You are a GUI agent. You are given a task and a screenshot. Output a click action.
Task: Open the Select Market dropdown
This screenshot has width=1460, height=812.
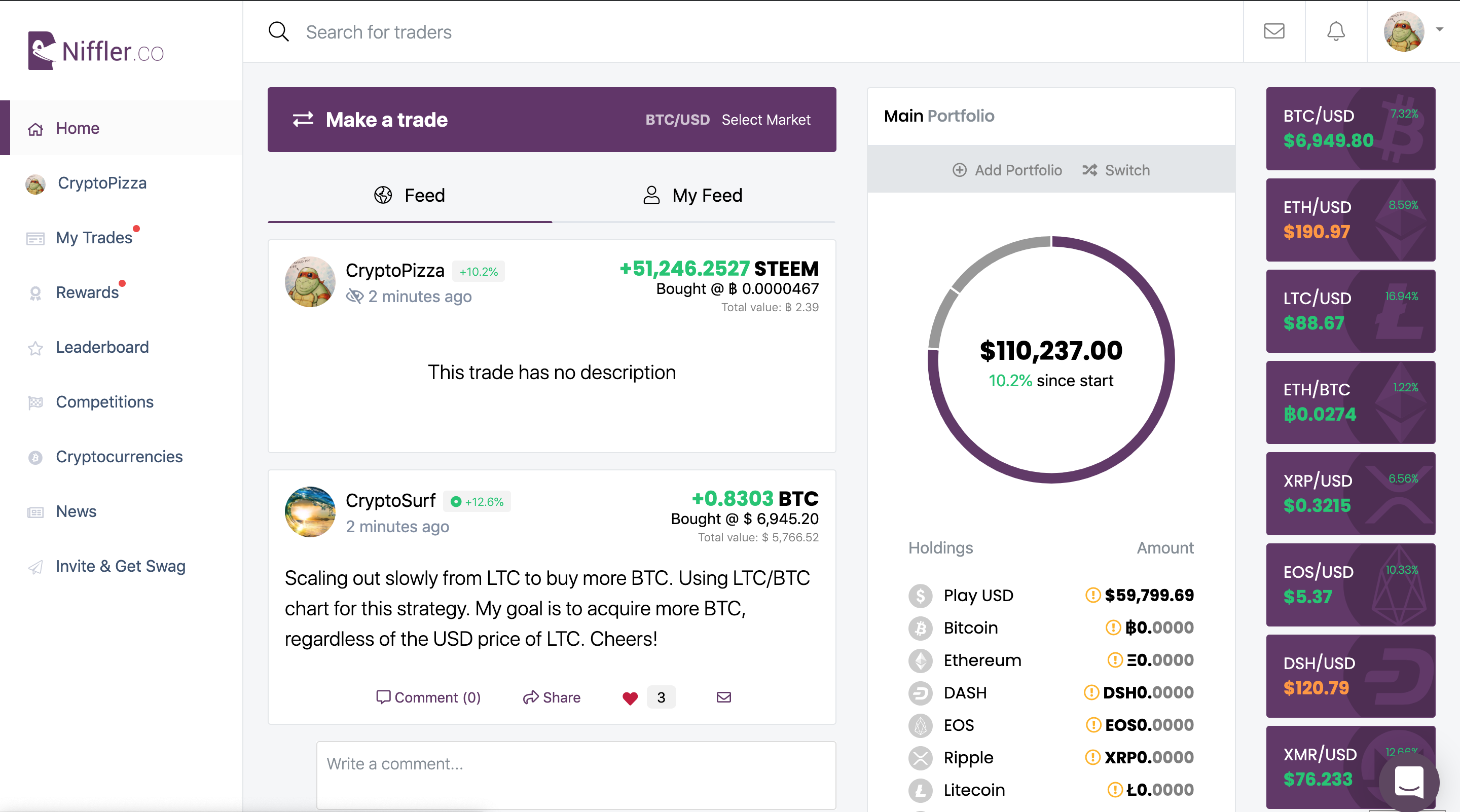point(765,120)
